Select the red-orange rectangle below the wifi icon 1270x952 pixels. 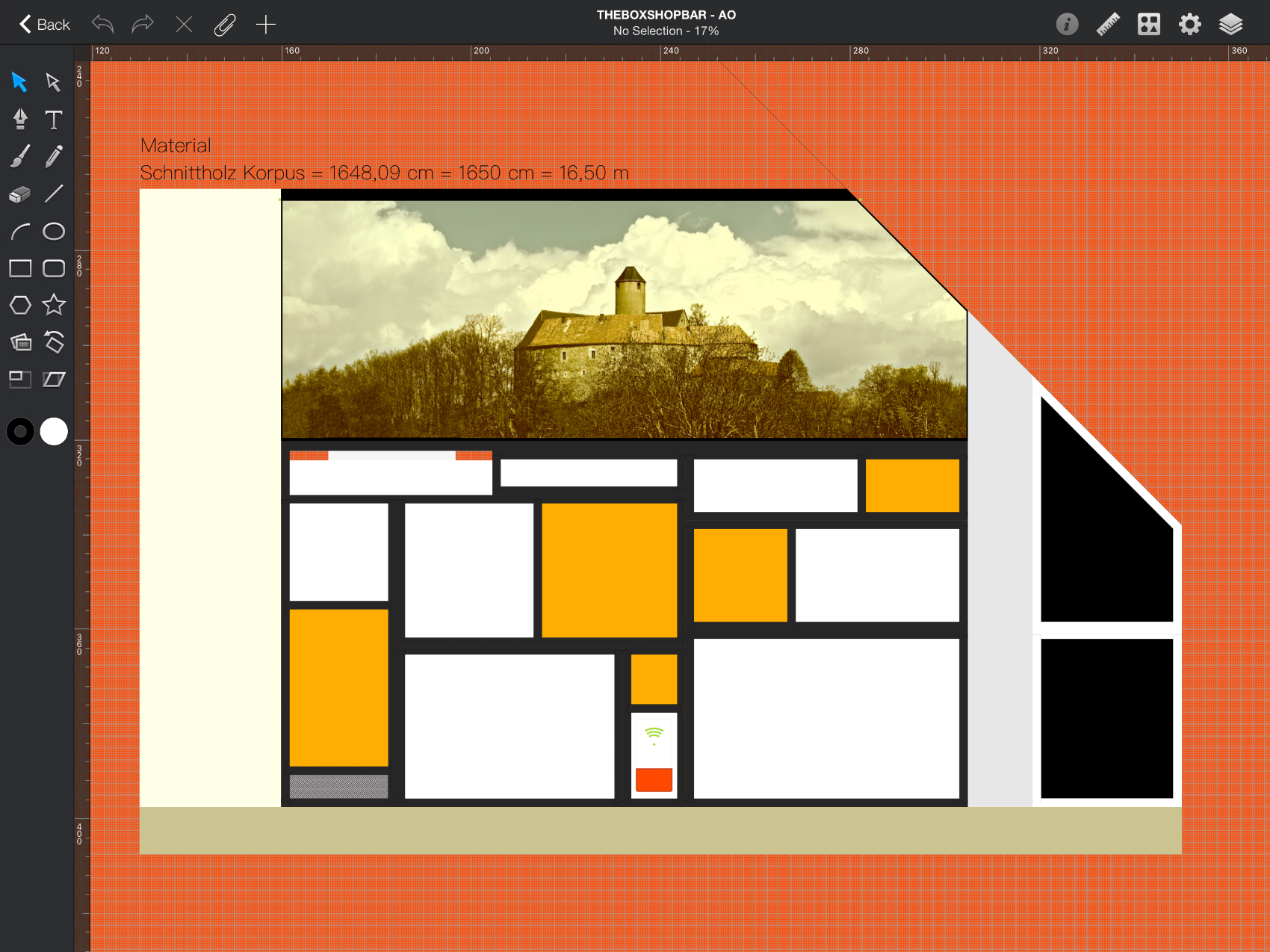(654, 780)
